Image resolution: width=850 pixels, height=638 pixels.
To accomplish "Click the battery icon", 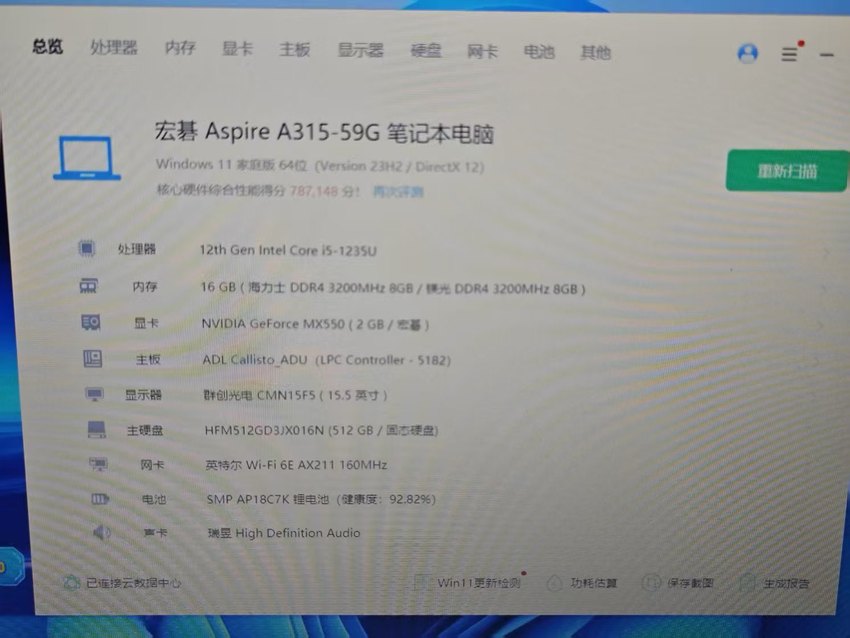I will 100,499.
